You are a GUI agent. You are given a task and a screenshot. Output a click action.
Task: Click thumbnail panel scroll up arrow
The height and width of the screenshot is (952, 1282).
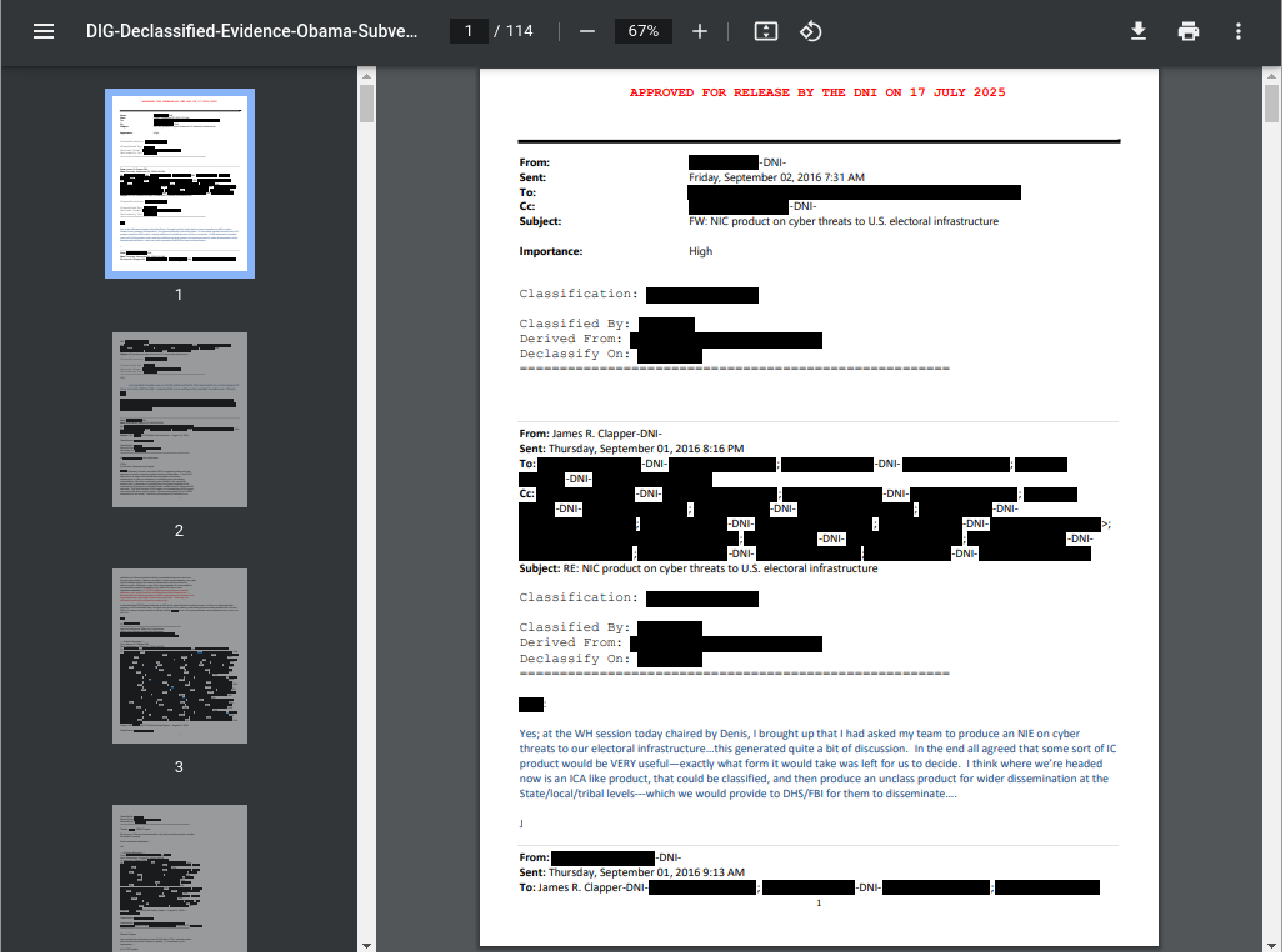point(367,76)
